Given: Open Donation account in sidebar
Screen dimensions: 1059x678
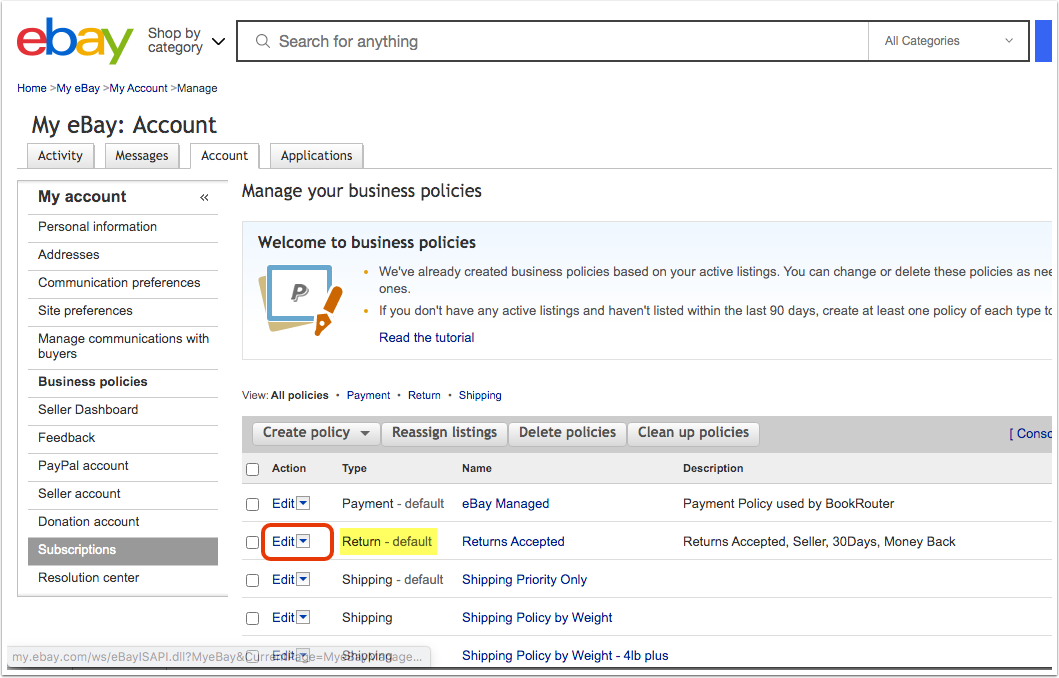Looking at the screenshot, I should (x=88, y=522).
